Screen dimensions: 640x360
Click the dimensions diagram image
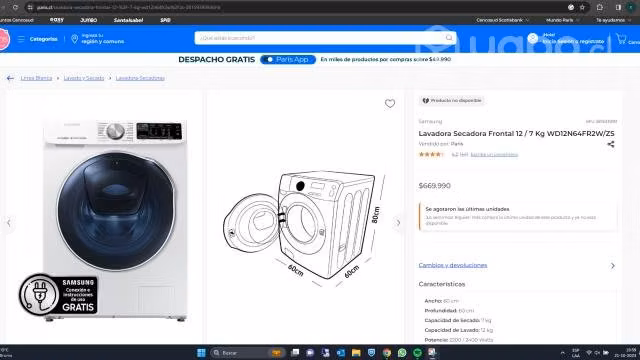pos(303,228)
